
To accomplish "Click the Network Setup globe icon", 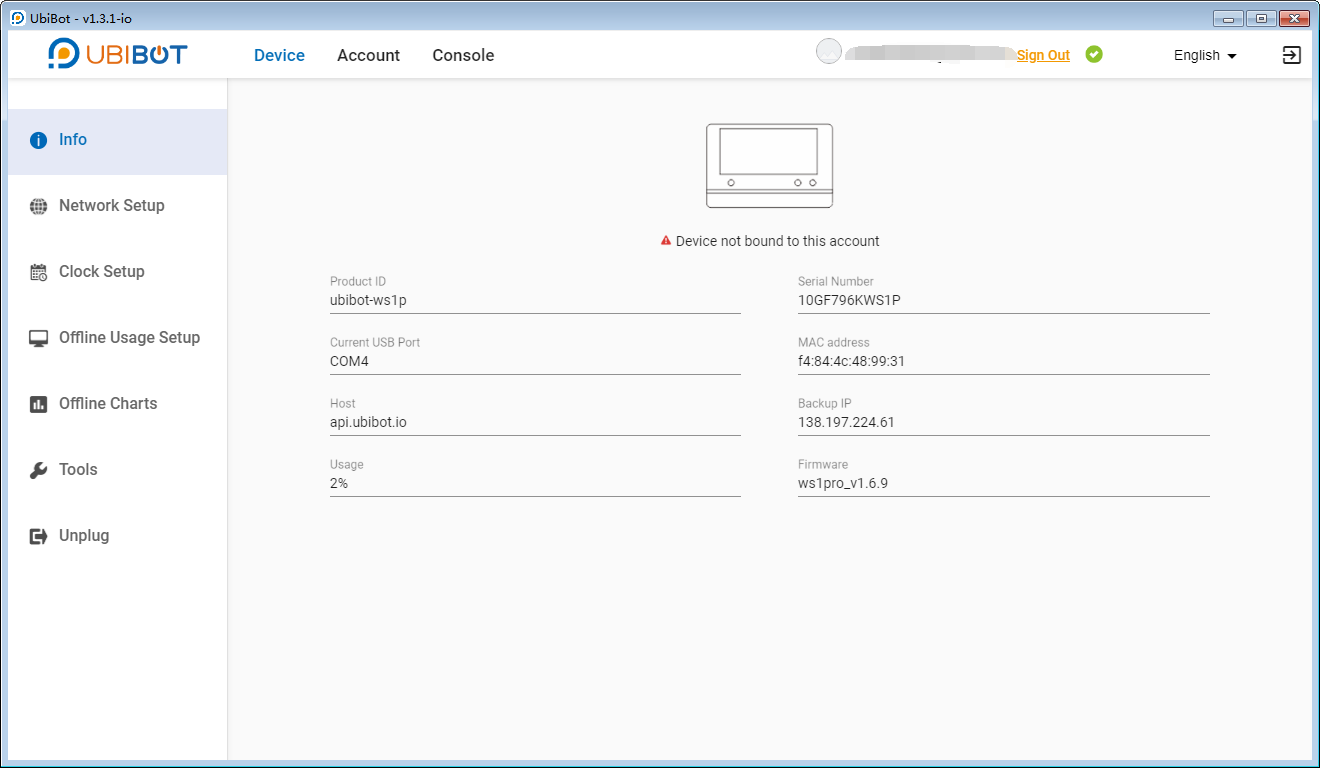I will point(38,206).
